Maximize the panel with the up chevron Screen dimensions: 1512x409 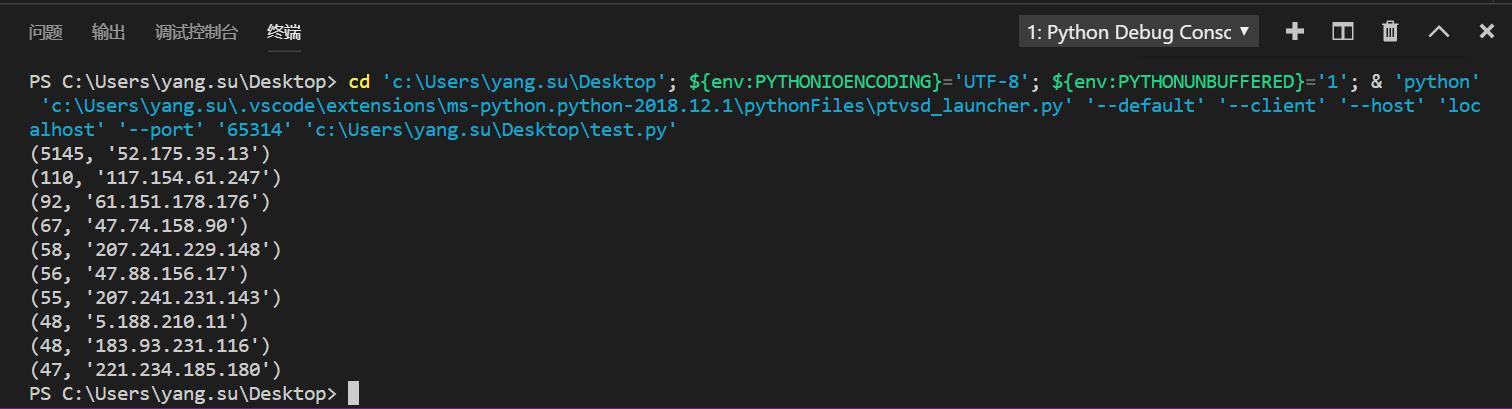pyautogui.click(x=1439, y=31)
